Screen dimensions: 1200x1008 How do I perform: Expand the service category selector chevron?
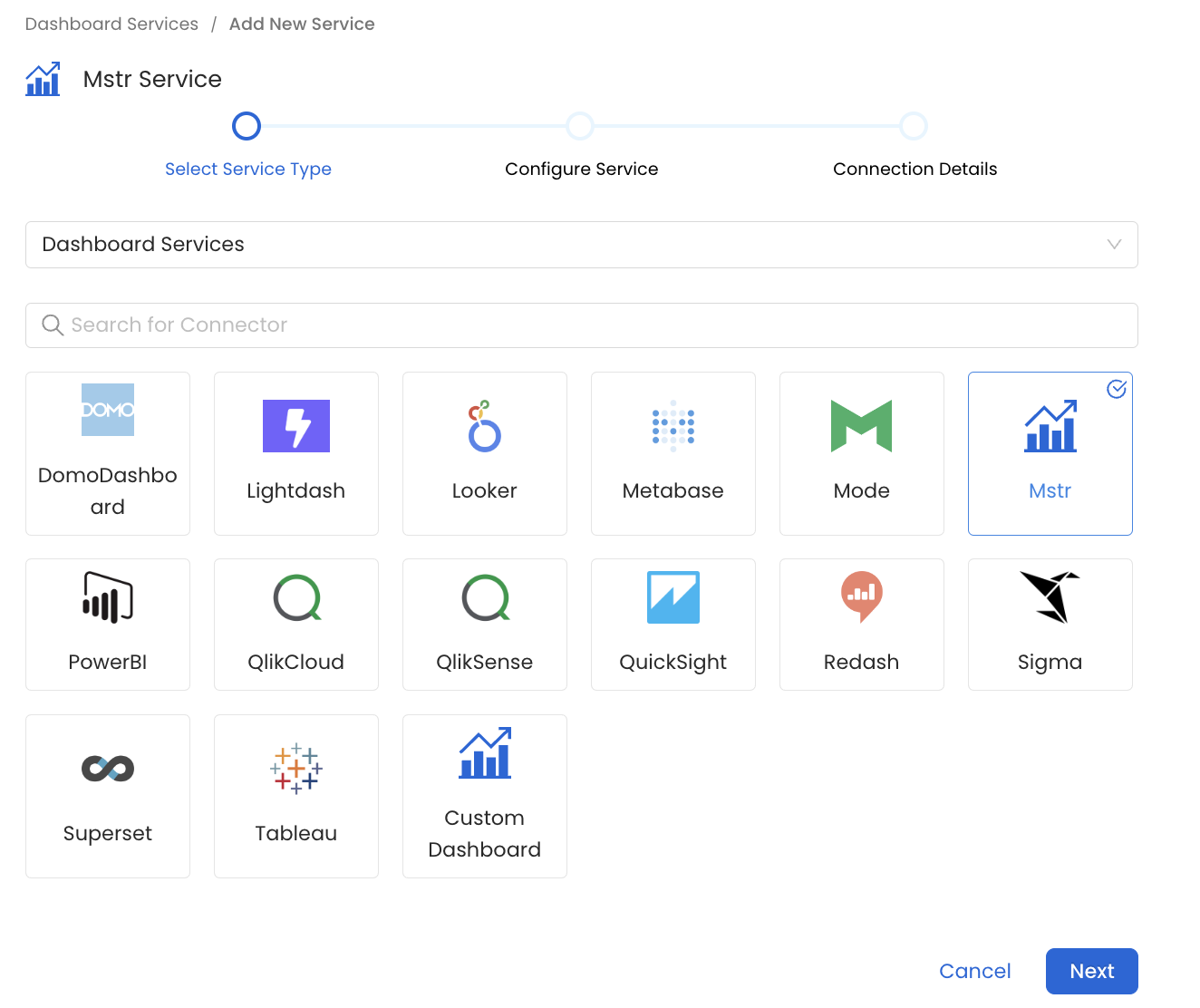point(1114,245)
